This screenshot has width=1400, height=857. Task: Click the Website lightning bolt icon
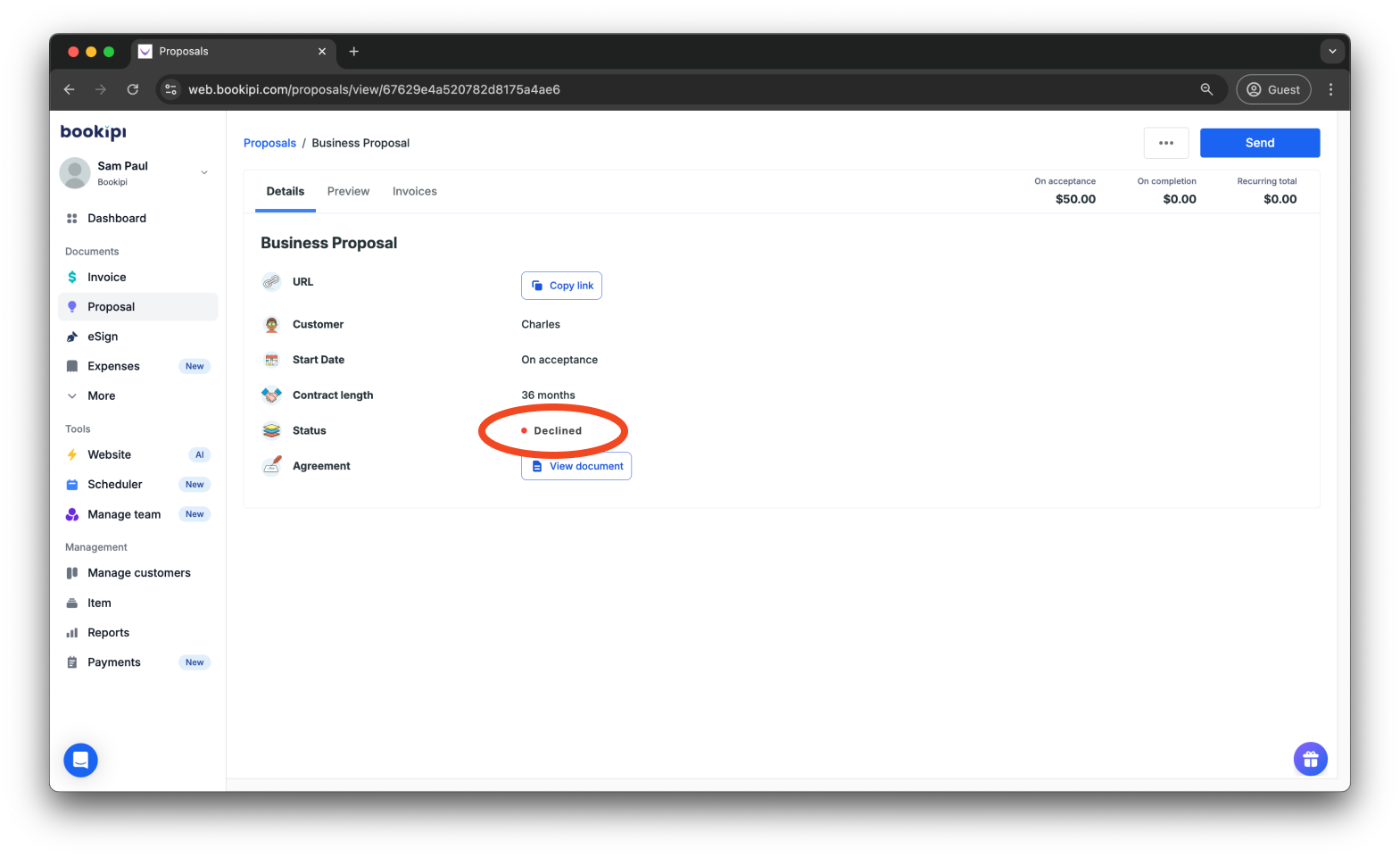pyautogui.click(x=72, y=454)
